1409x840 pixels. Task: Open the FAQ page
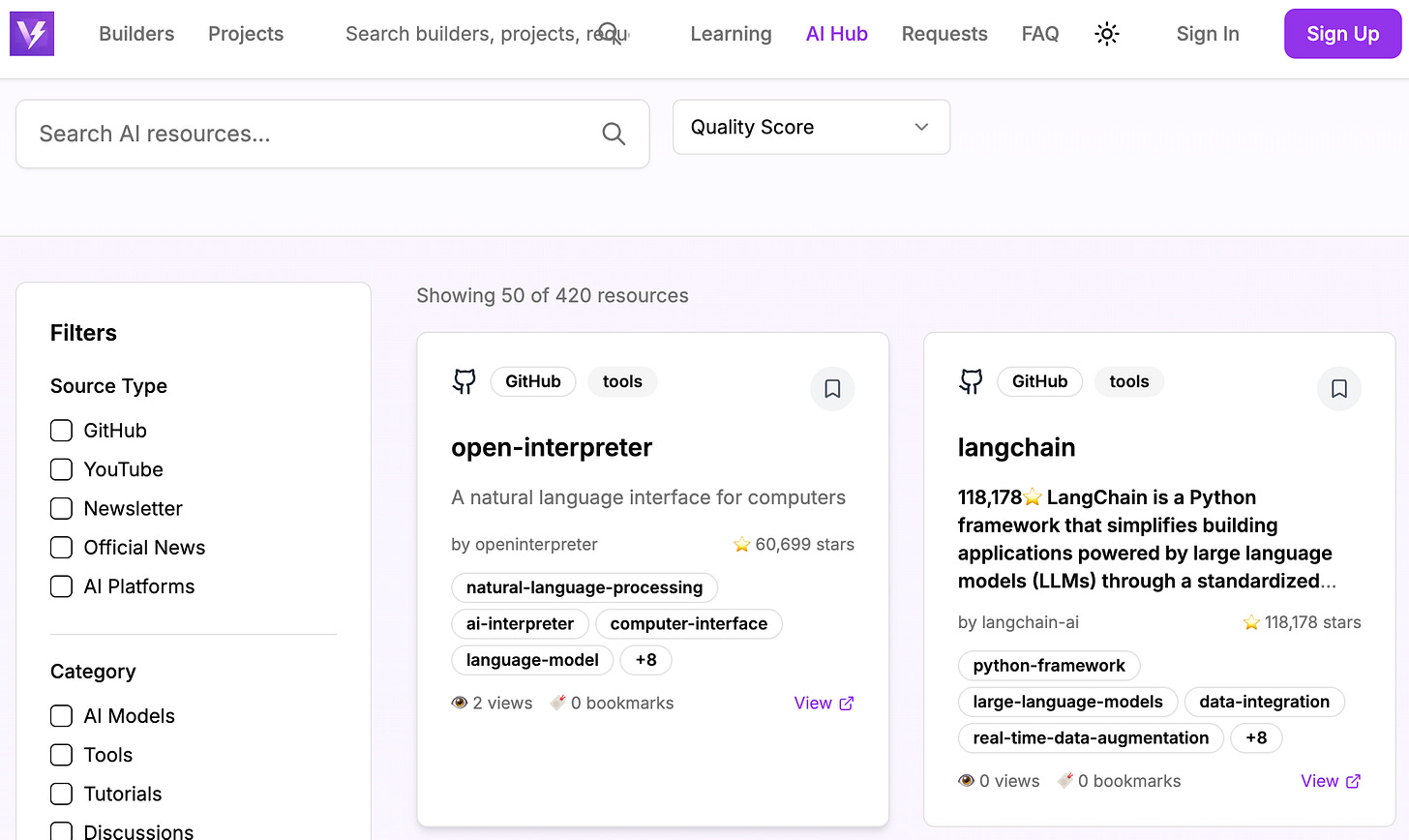click(1040, 34)
